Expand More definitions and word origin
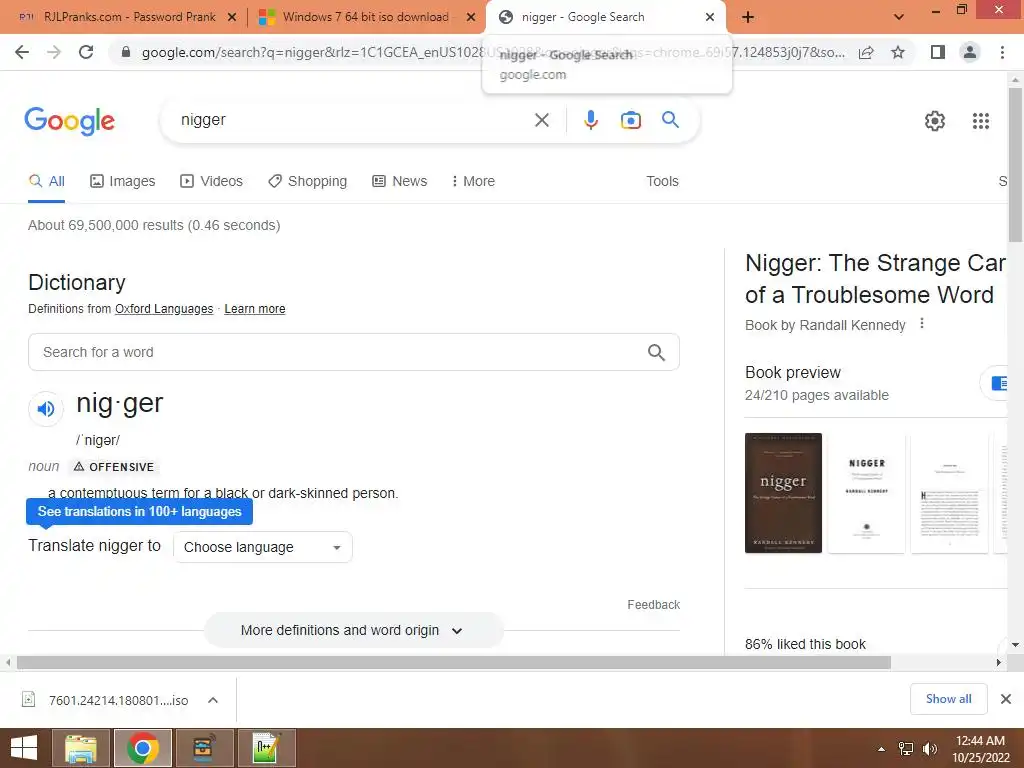This screenshot has width=1024, height=768. [353, 630]
